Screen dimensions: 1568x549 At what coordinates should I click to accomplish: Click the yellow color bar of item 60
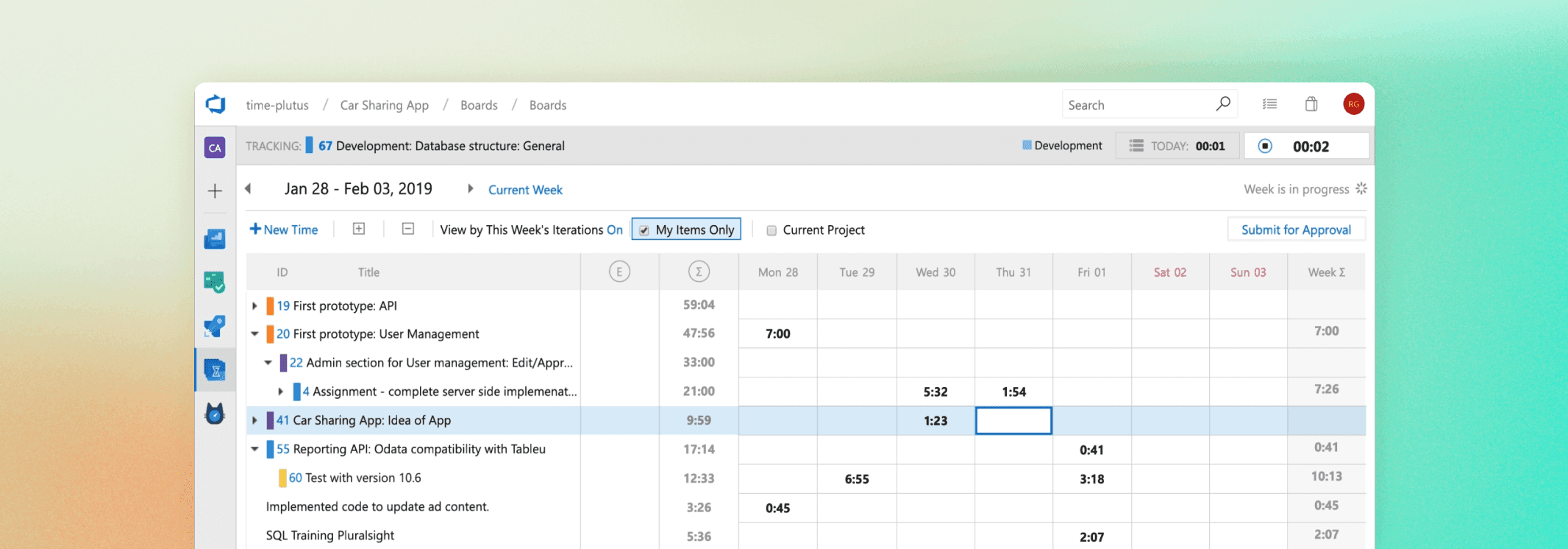coord(282,478)
